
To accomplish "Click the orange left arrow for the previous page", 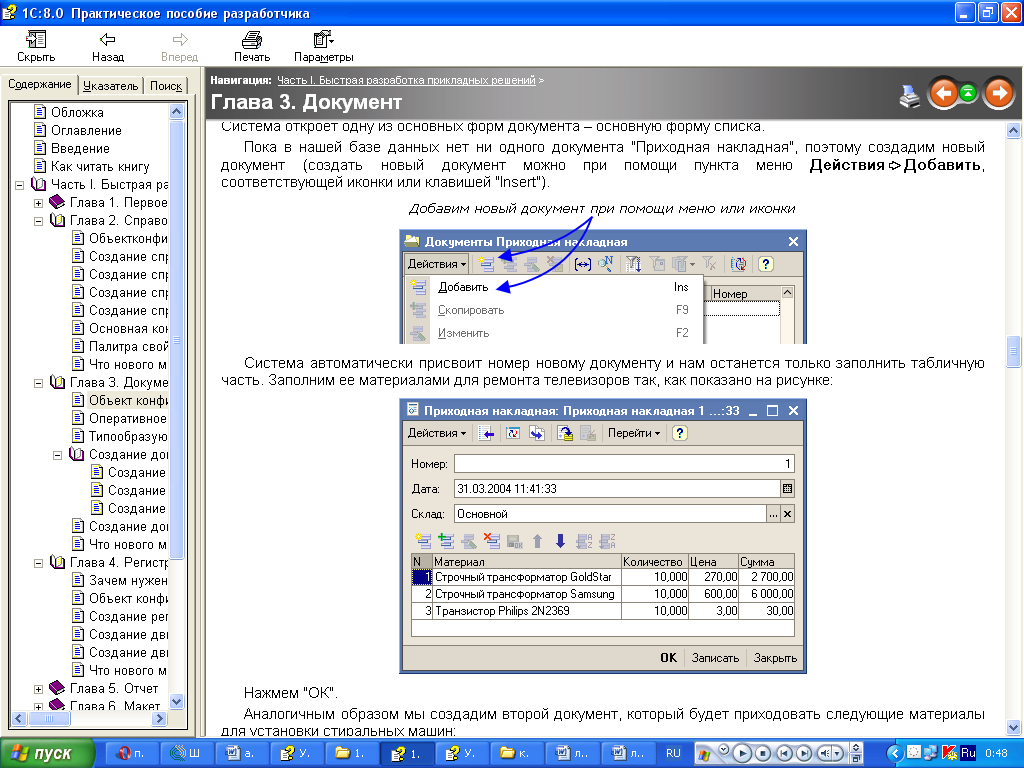I will (x=943, y=94).
